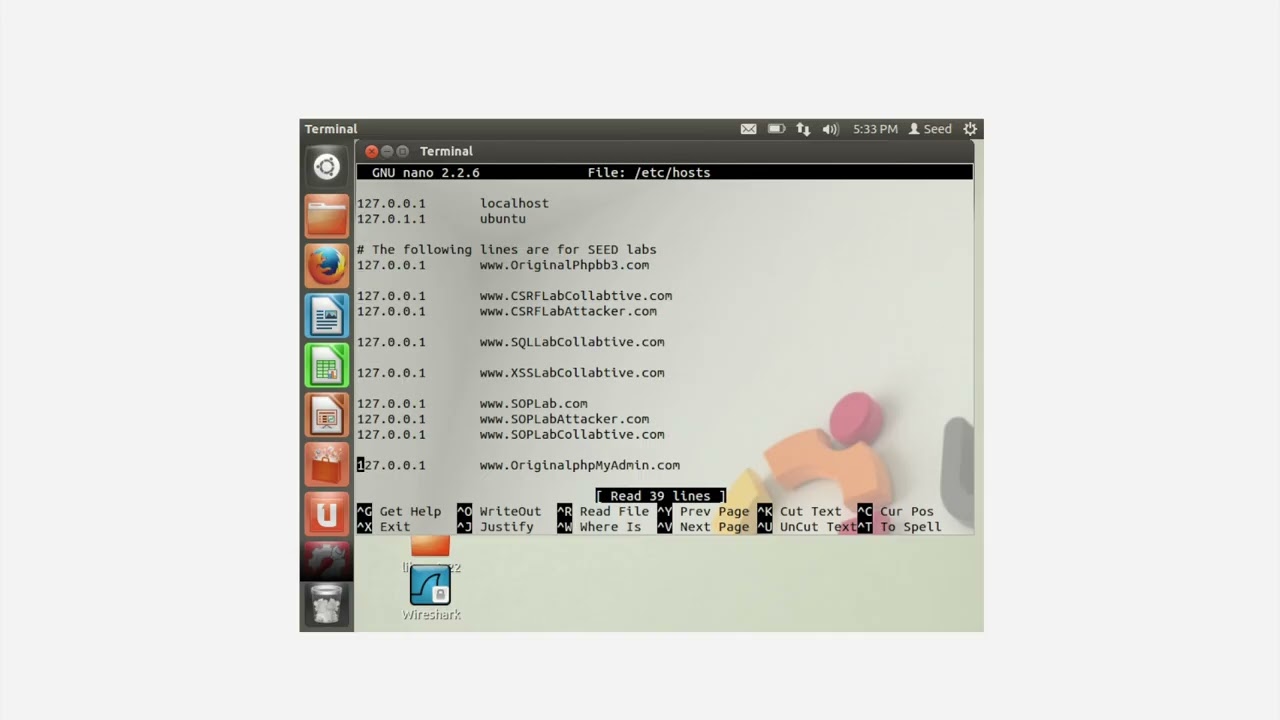Click the ^V Next Page shortcut label
The height and width of the screenshot is (720, 1280).
point(703,527)
